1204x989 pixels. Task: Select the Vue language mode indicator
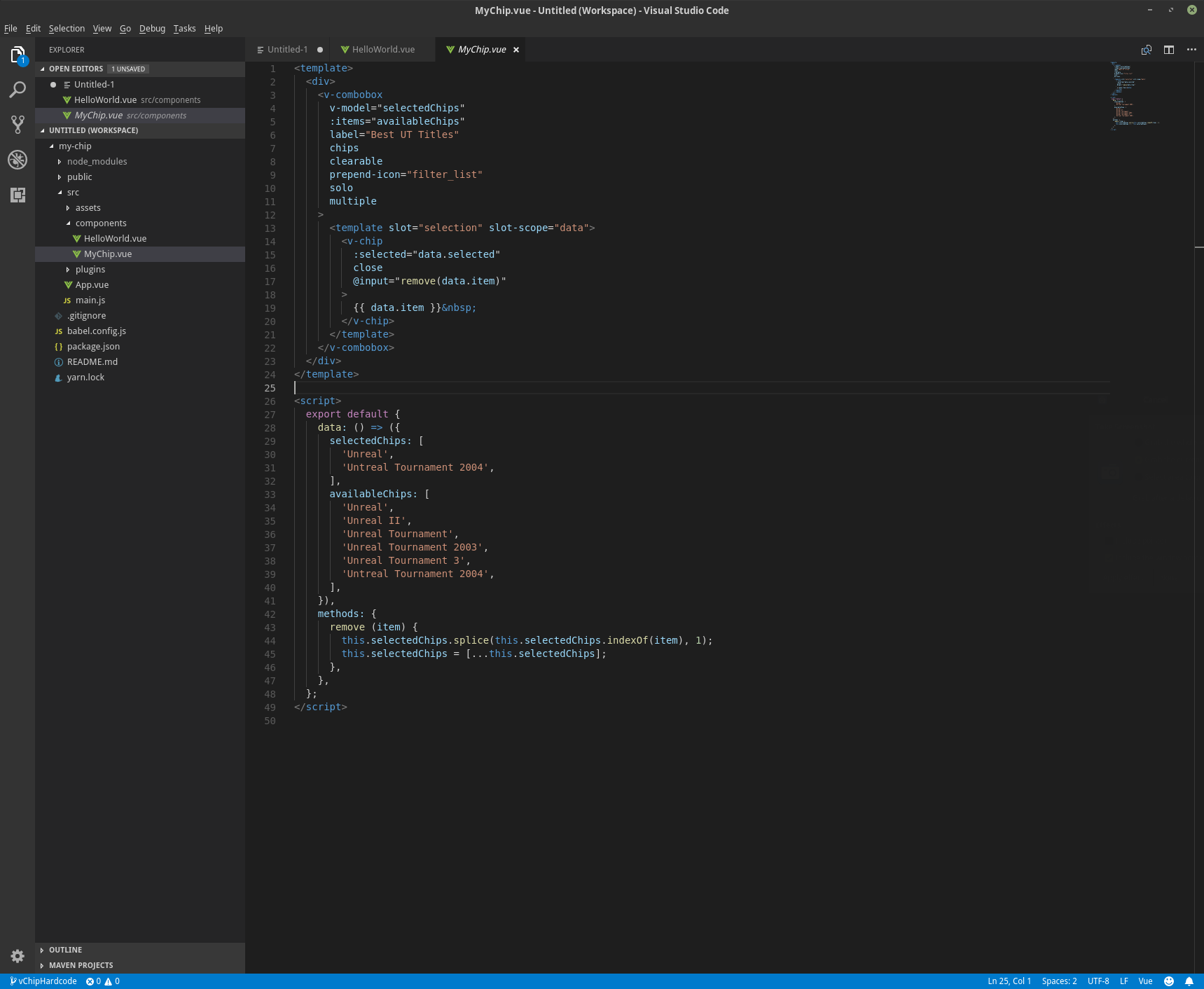(x=1145, y=981)
